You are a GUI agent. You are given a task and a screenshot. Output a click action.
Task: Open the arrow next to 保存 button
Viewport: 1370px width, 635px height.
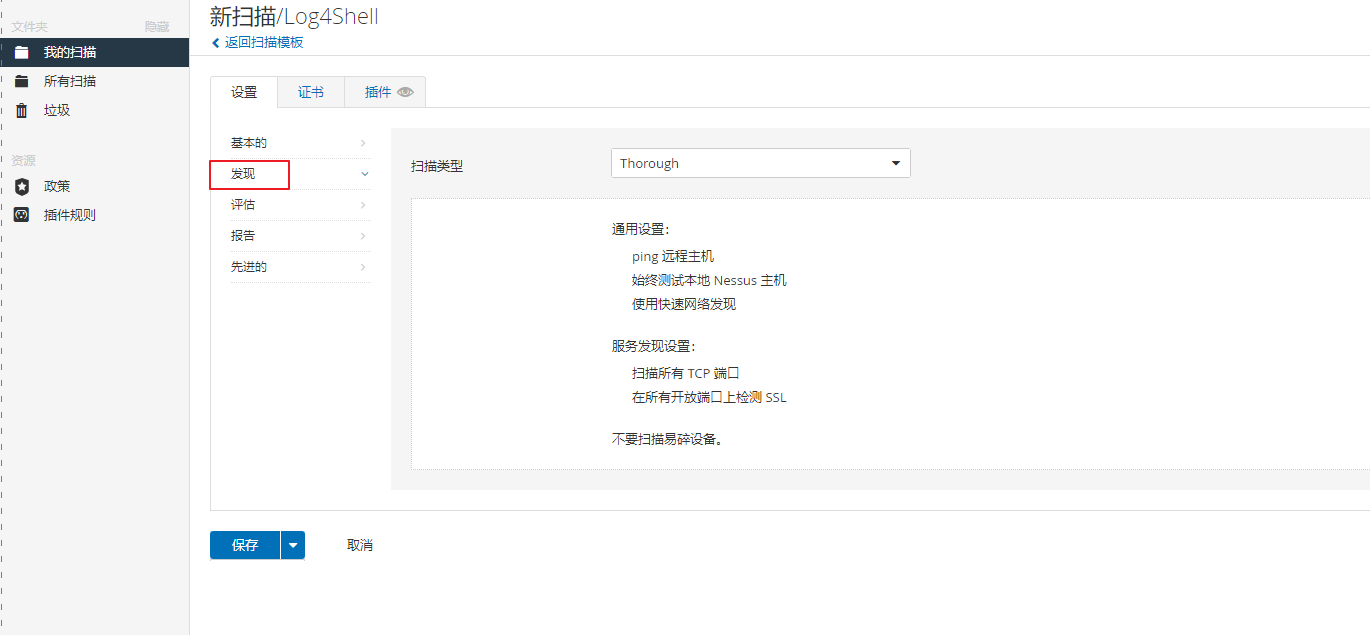(293, 545)
